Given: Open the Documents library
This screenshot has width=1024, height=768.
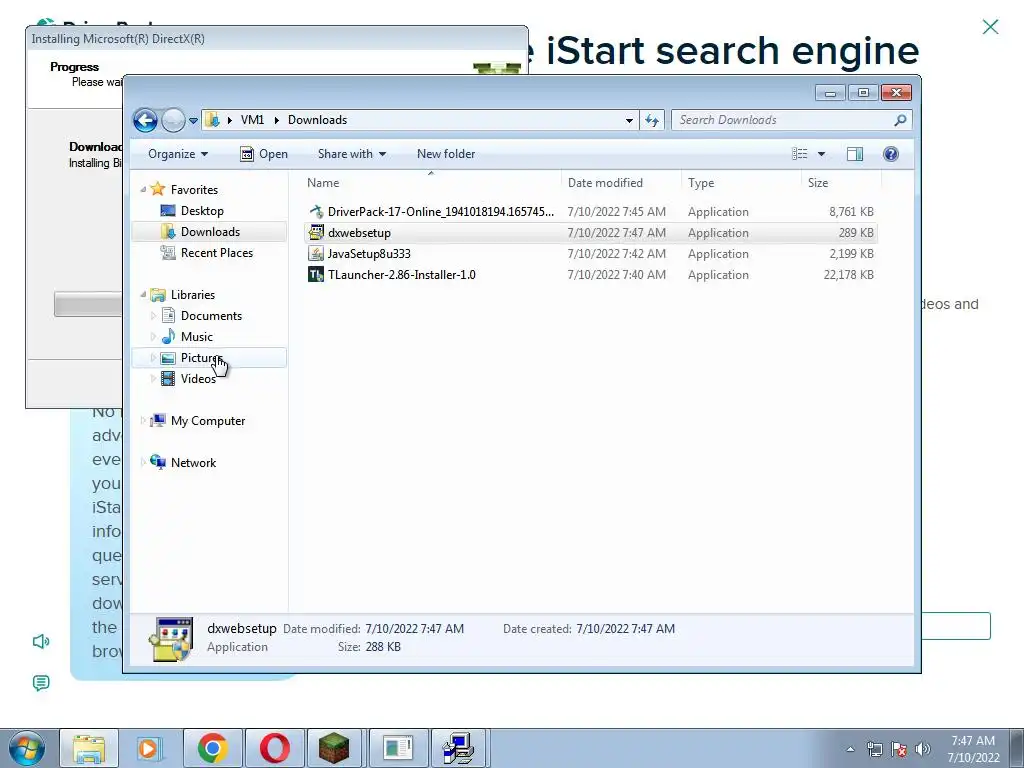Looking at the screenshot, I should pyautogui.click(x=211, y=316).
